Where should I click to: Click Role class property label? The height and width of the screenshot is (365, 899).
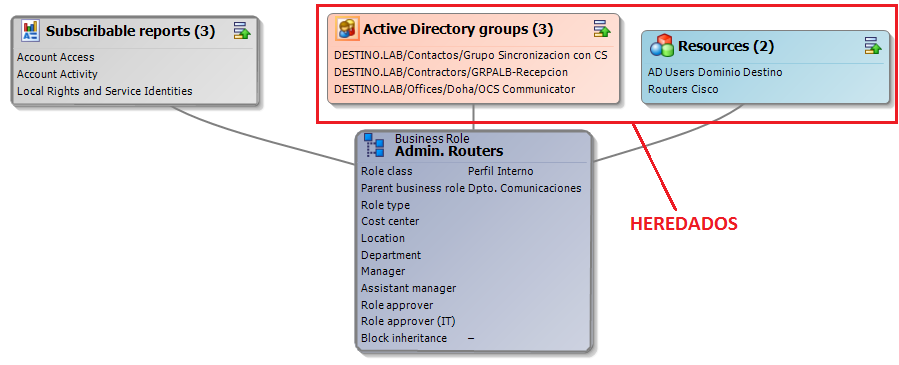(x=386, y=171)
